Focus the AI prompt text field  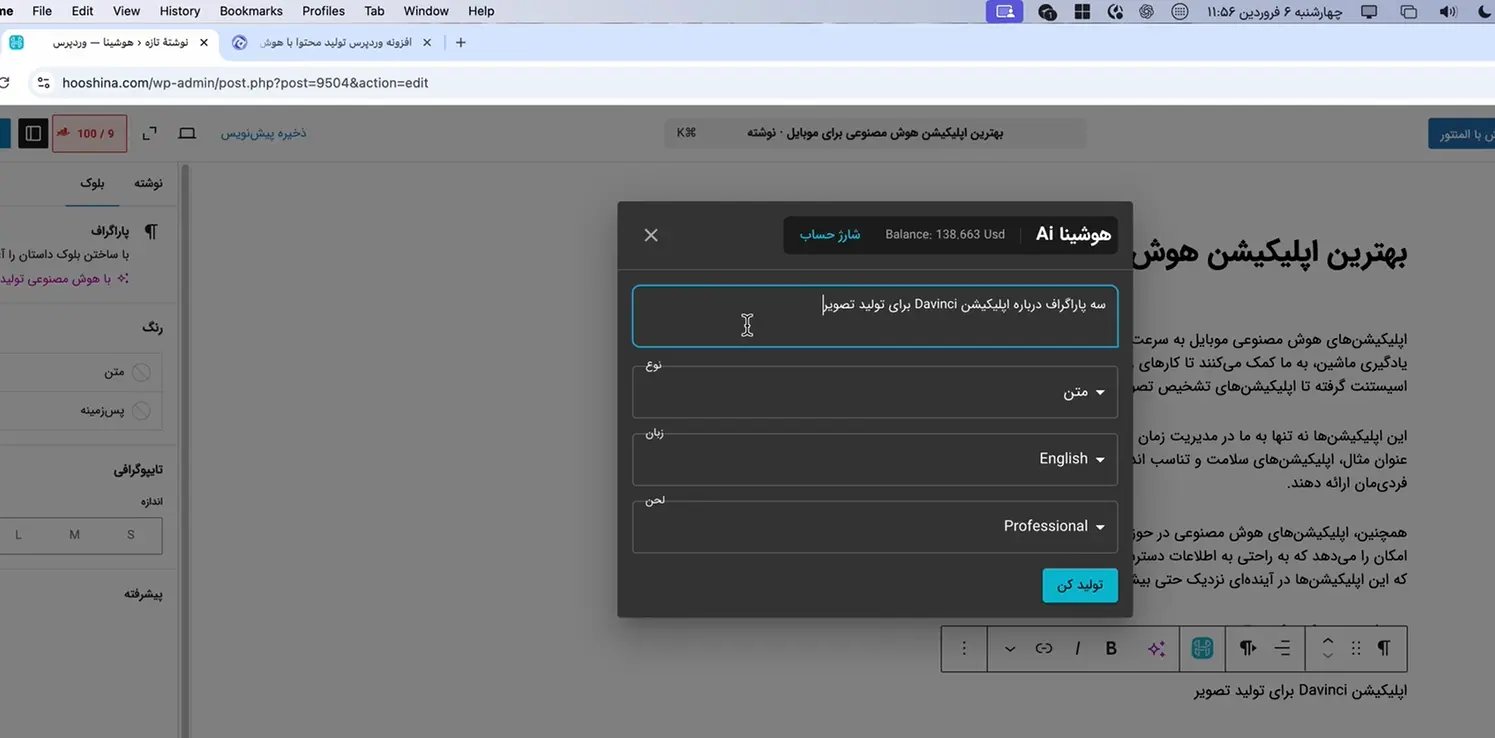(875, 316)
